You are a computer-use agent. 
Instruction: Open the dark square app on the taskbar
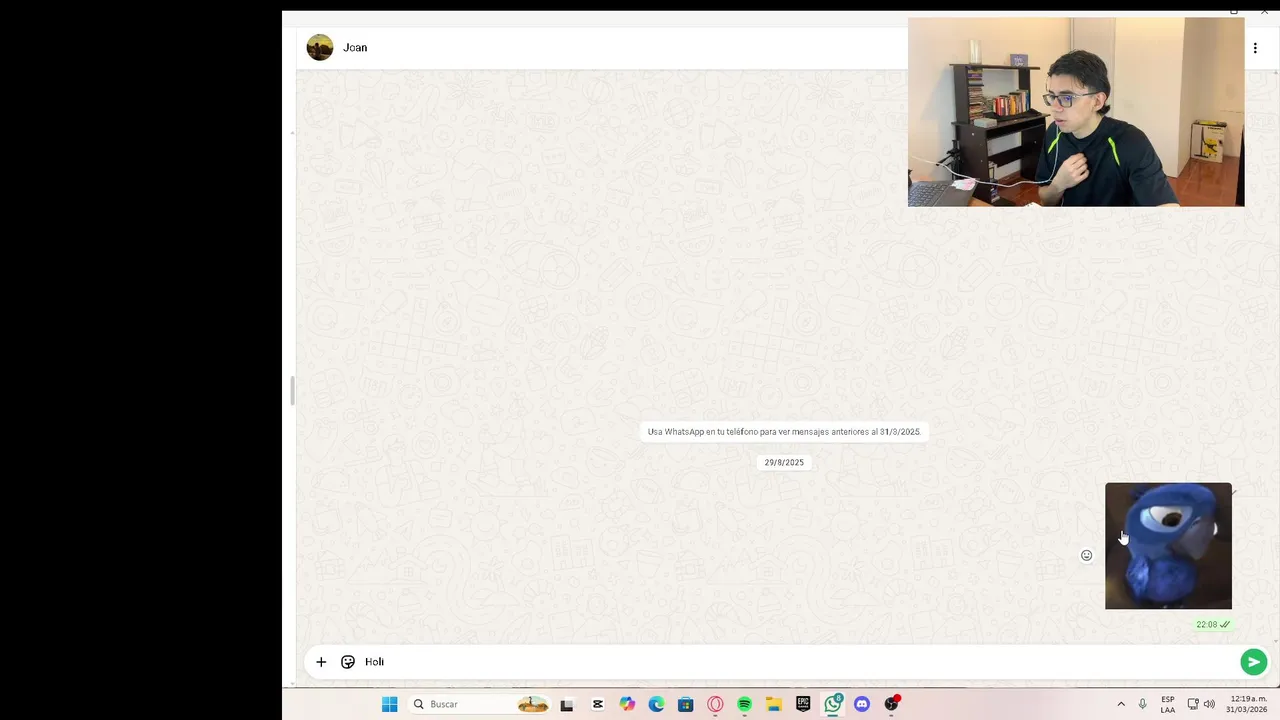pyautogui.click(x=567, y=704)
